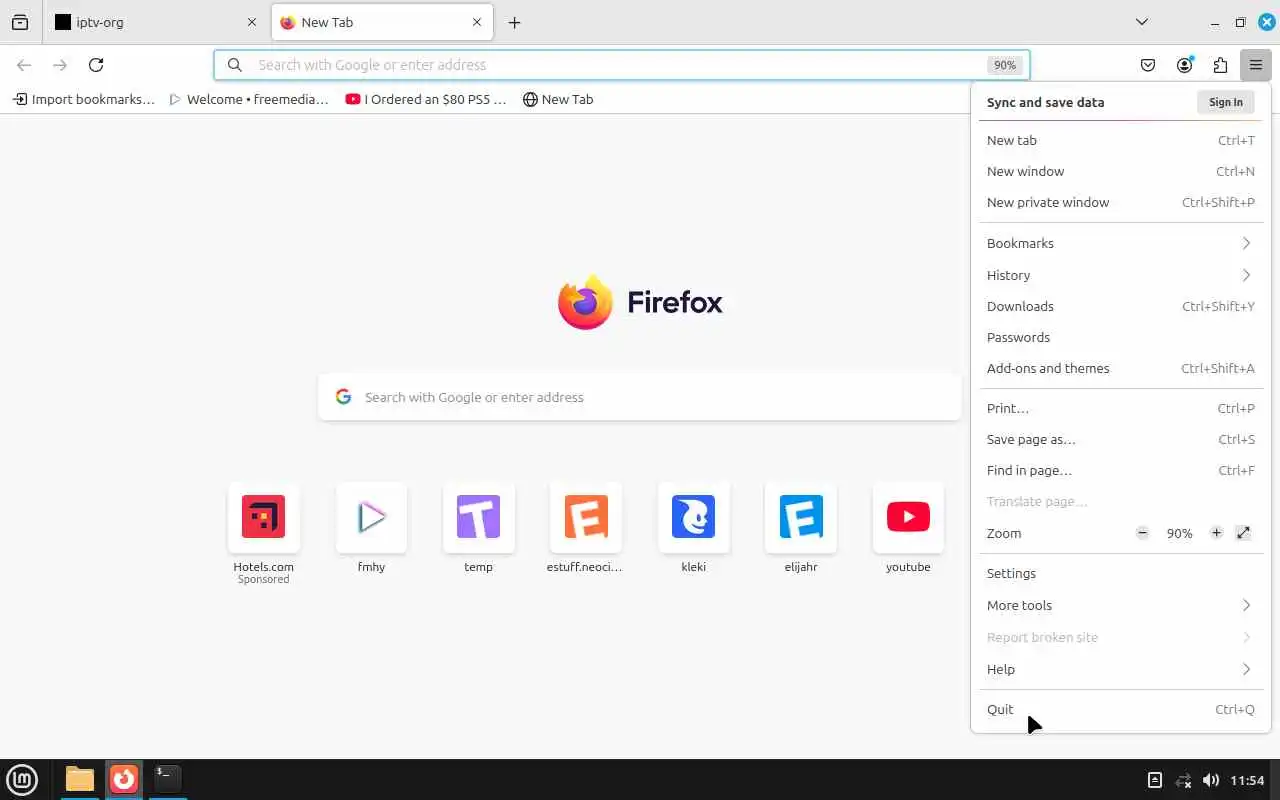Increase zoom with the plus button
This screenshot has width=1280, height=800.
point(1216,533)
